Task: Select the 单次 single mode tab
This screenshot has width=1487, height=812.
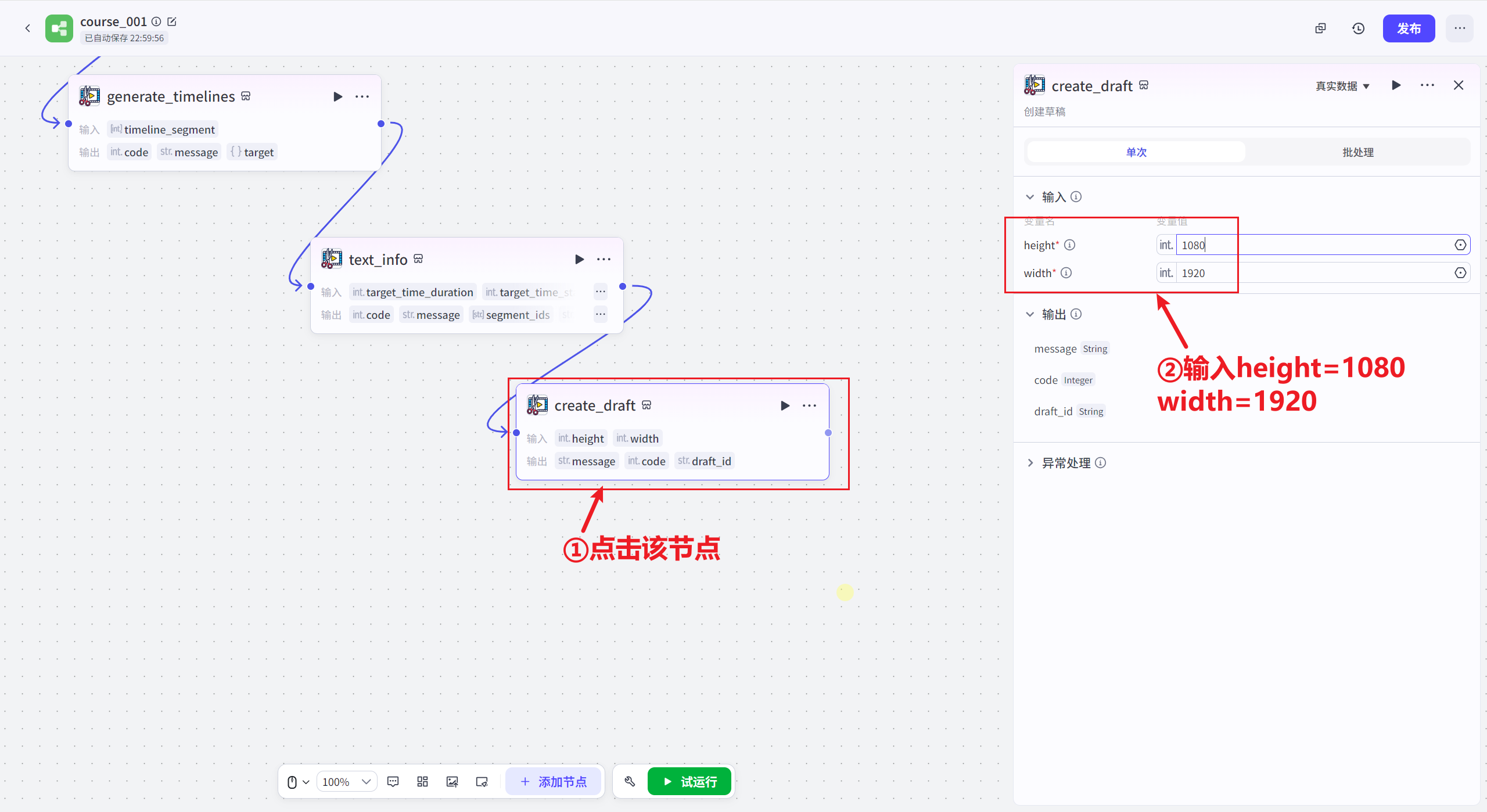Action: pyautogui.click(x=1136, y=152)
